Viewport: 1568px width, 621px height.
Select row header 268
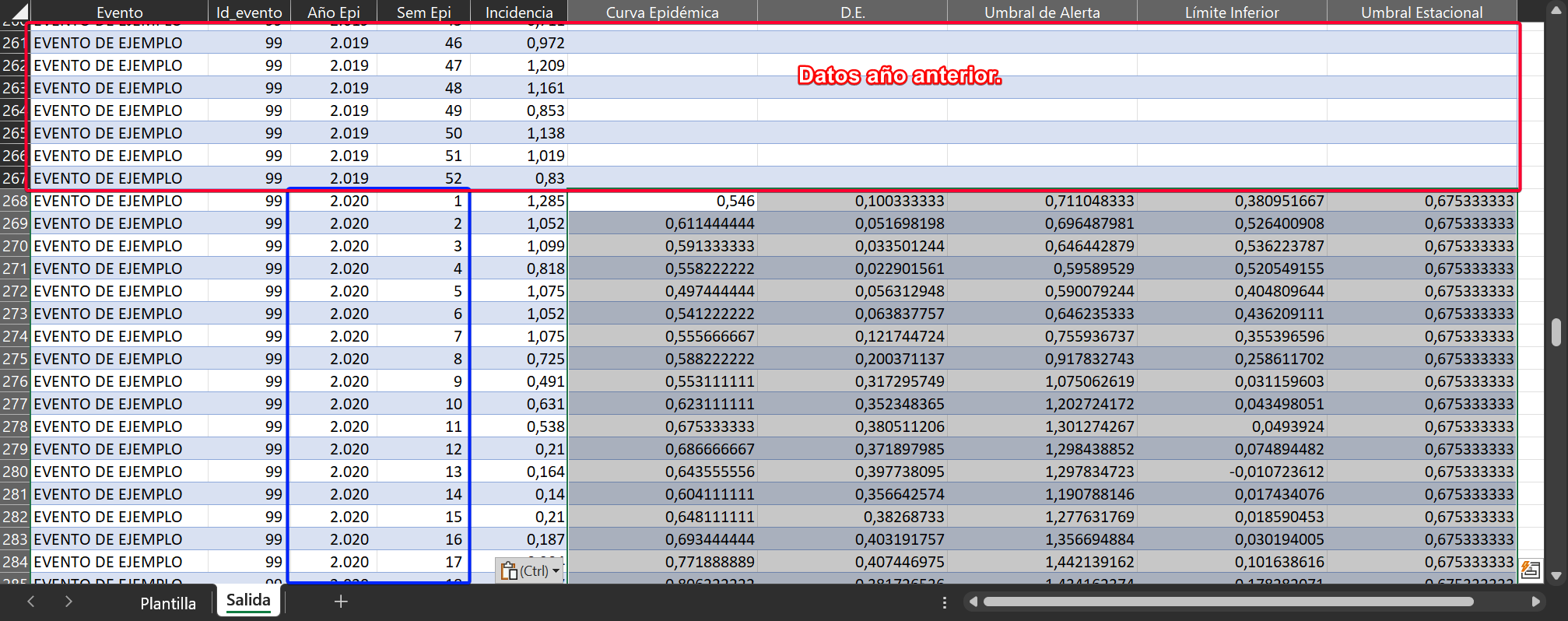(15, 201)
